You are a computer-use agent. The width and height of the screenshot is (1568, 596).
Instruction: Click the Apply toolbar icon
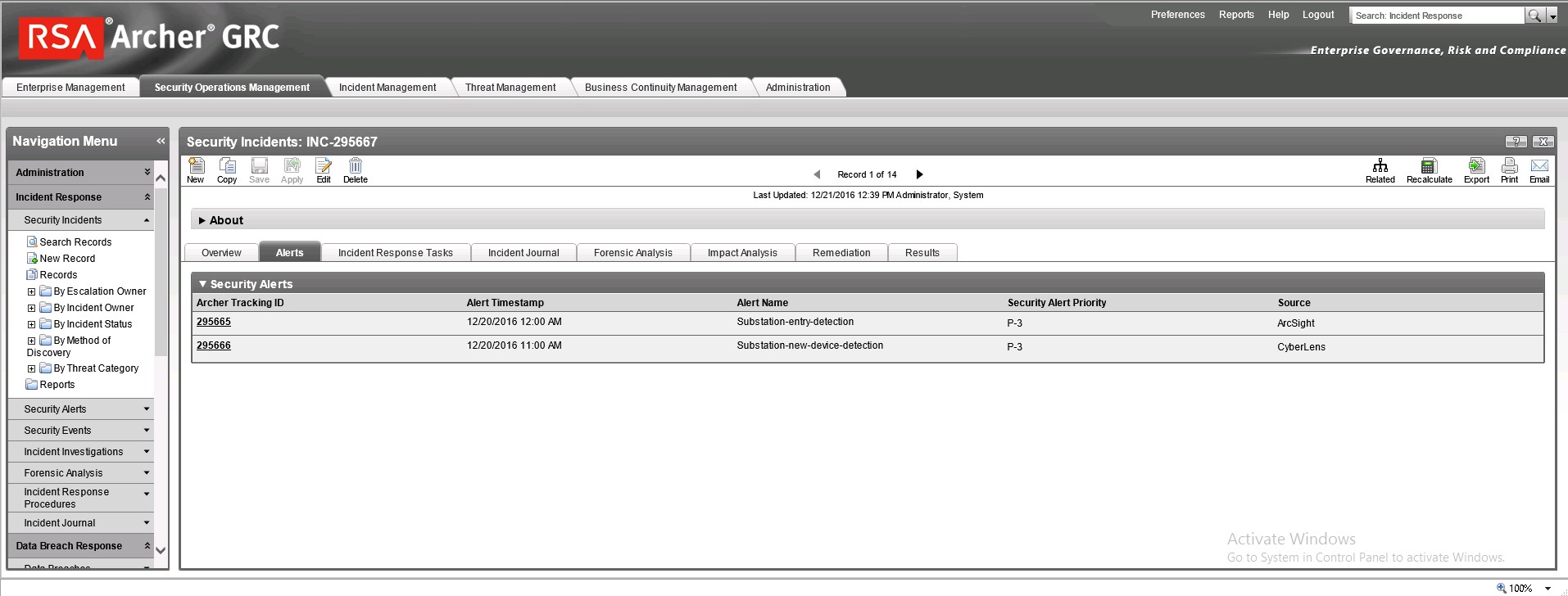point(292,166)
